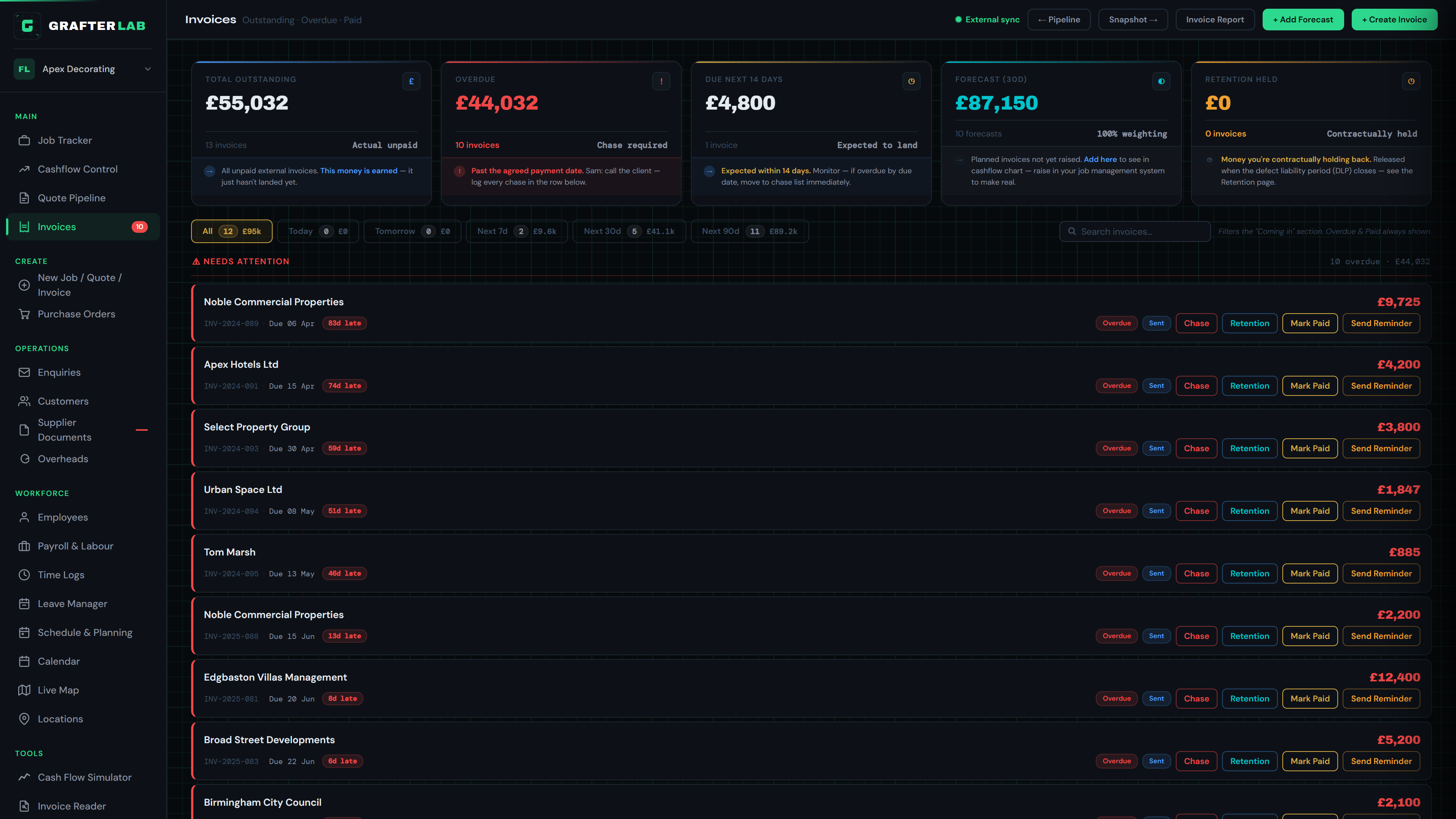Image resolution: width=1456 pixels, height=819 pixels.
Task: Click the 'Needs Attention' section heading
Action: (241, 261)
